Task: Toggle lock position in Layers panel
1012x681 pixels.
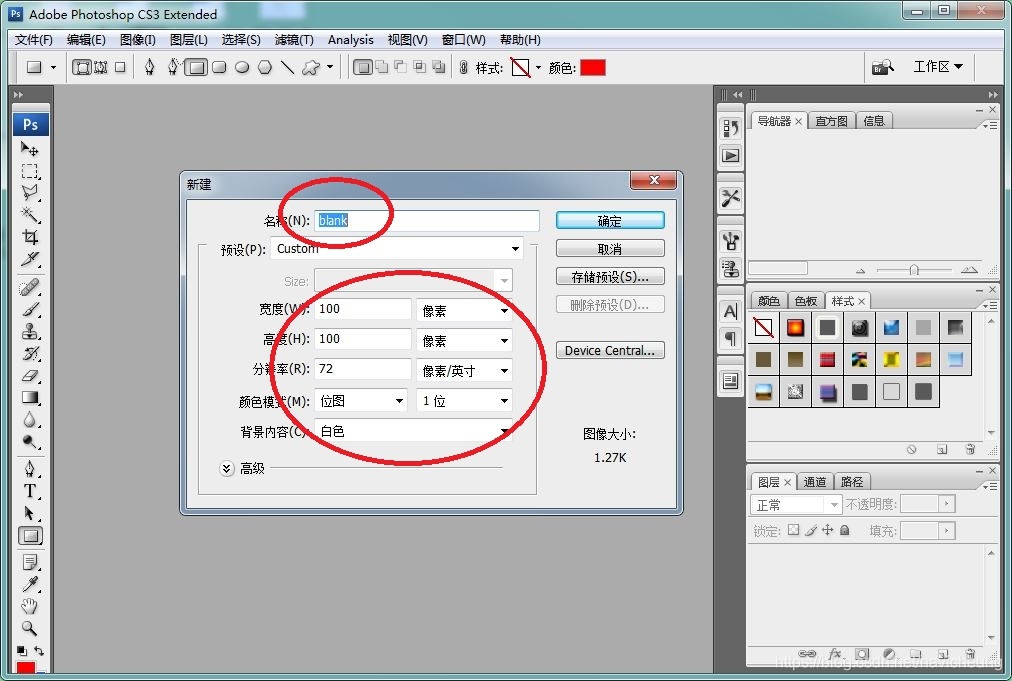Action: [x=828, y=530]
